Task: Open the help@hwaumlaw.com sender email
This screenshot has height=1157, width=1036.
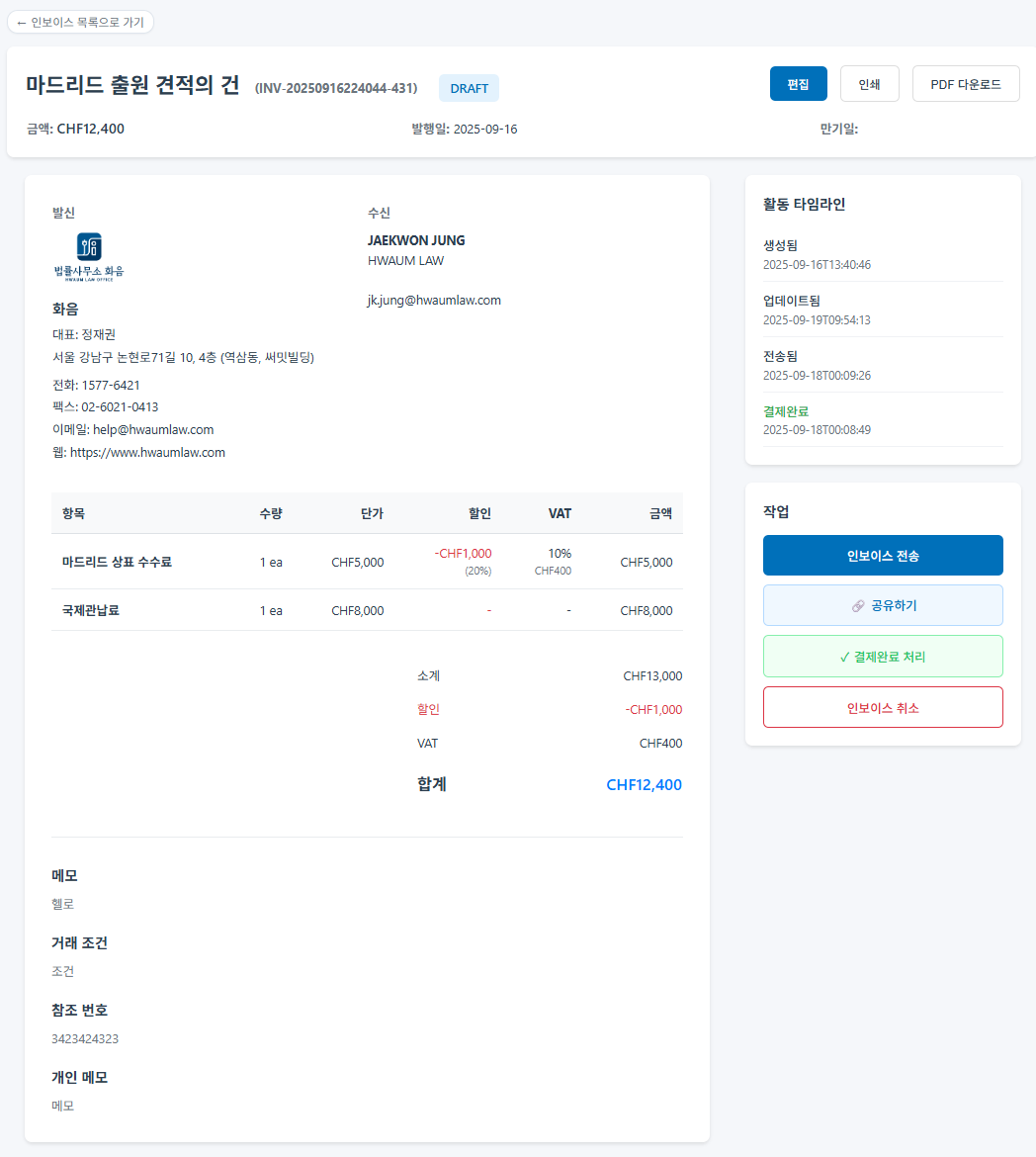Action: click(153, 430)
